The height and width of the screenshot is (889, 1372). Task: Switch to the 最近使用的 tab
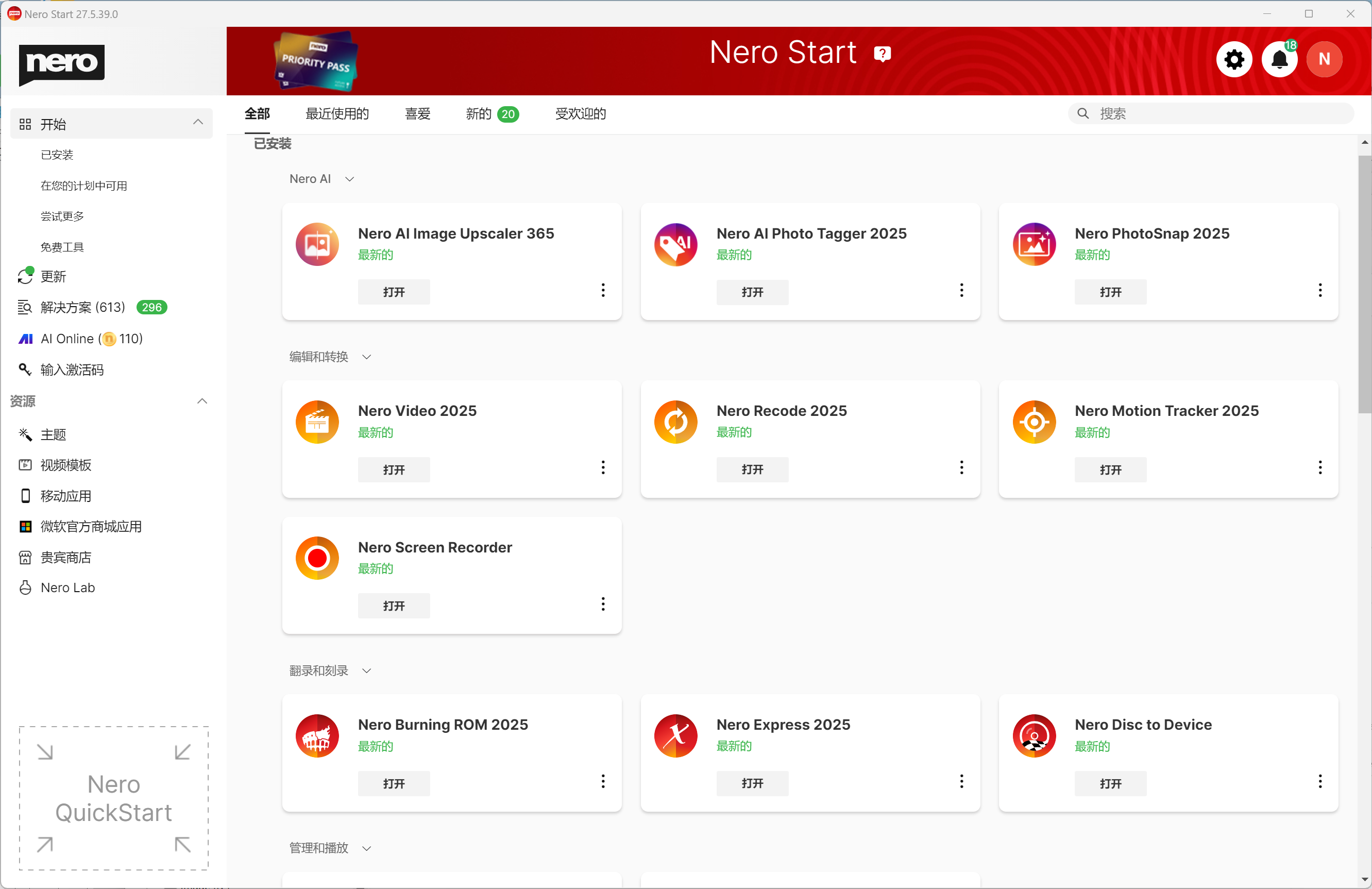click(337, 113)
